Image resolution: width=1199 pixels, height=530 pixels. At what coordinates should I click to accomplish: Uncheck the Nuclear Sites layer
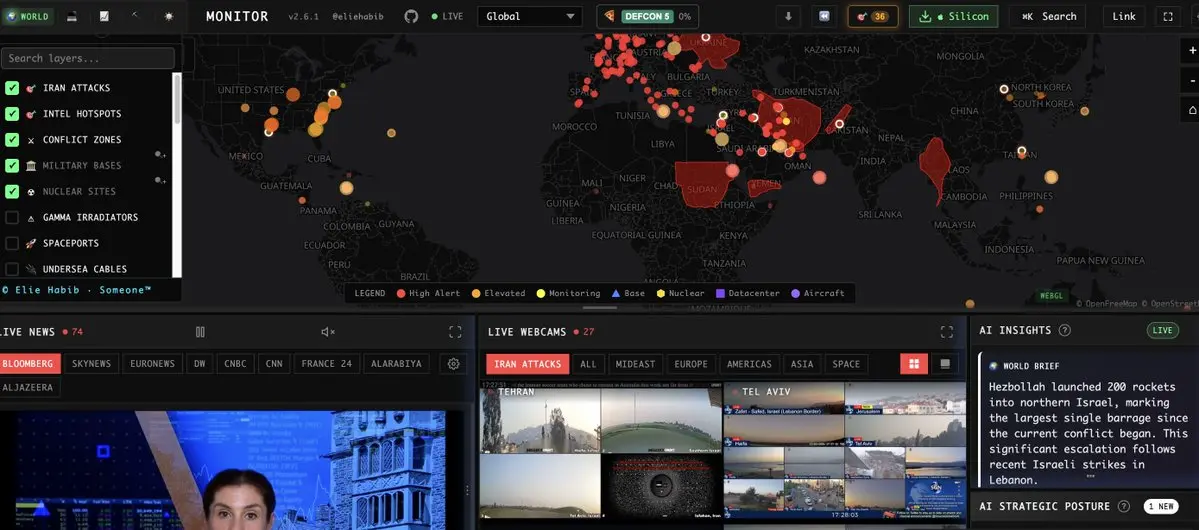(12, 191)
